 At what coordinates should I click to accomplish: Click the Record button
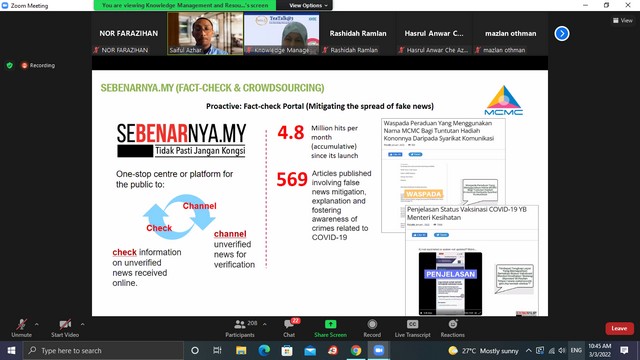pos(372,328)
